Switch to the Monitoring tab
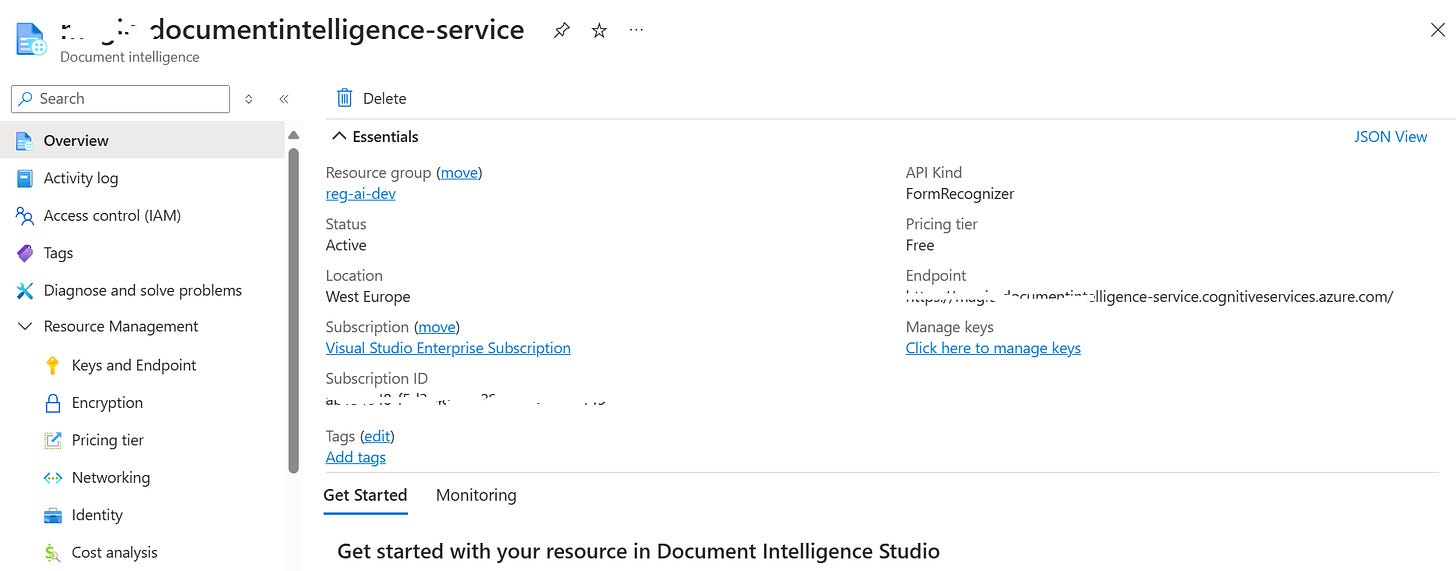 click(x=476, y=495)
